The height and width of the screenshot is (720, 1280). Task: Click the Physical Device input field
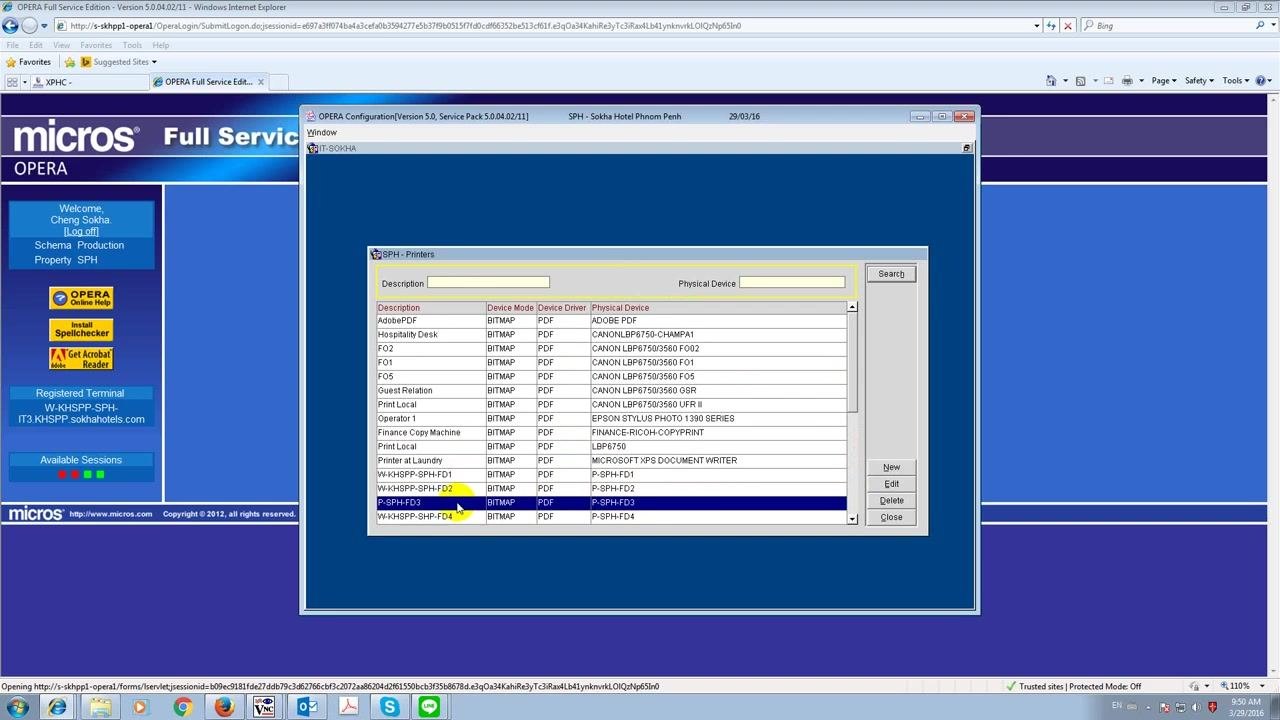pyautogui.click(x=792, y=283)
